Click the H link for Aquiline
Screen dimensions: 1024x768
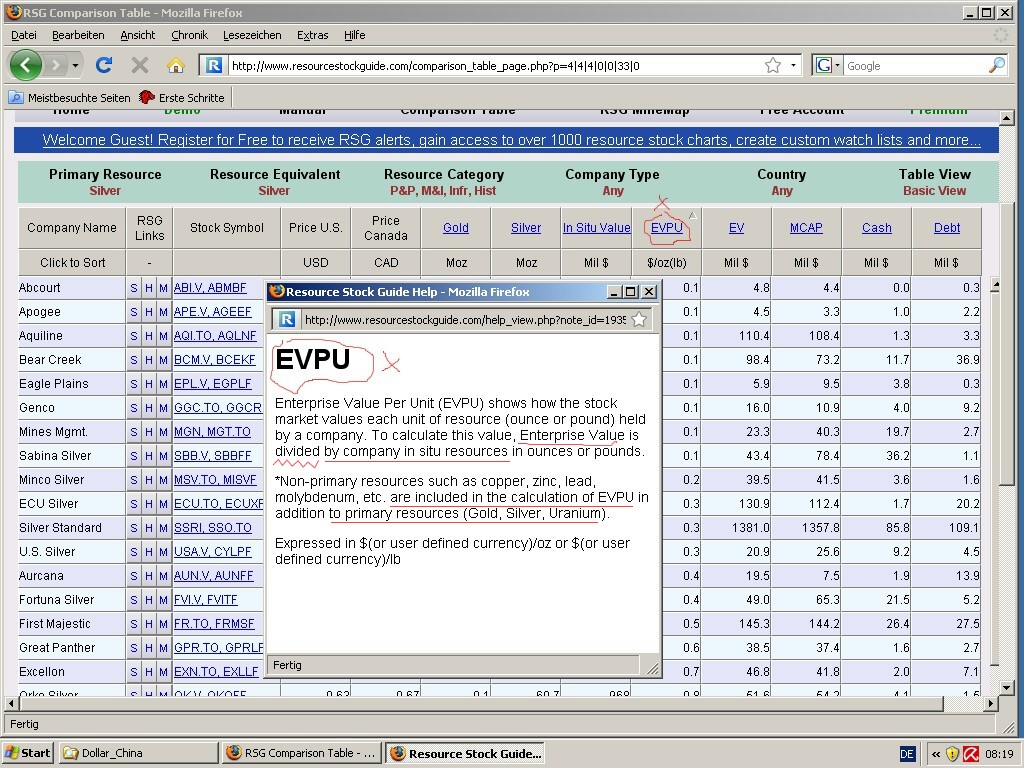click(x=149, y=336)
